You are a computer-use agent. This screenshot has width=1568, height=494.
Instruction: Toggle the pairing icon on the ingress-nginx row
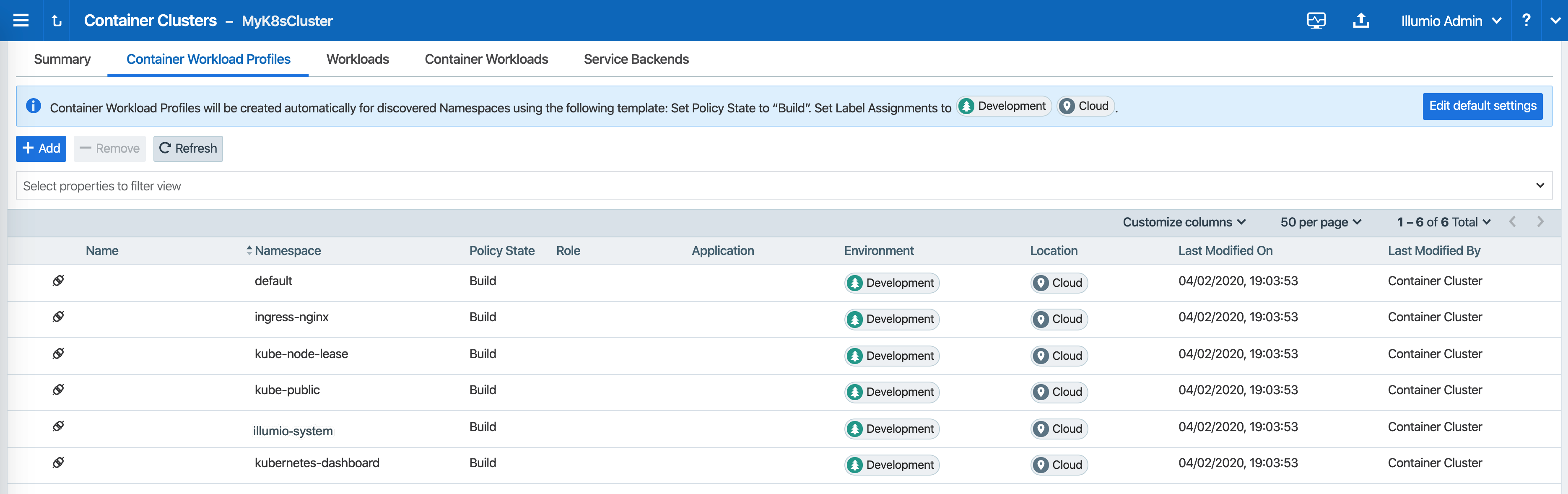[58, 317]
